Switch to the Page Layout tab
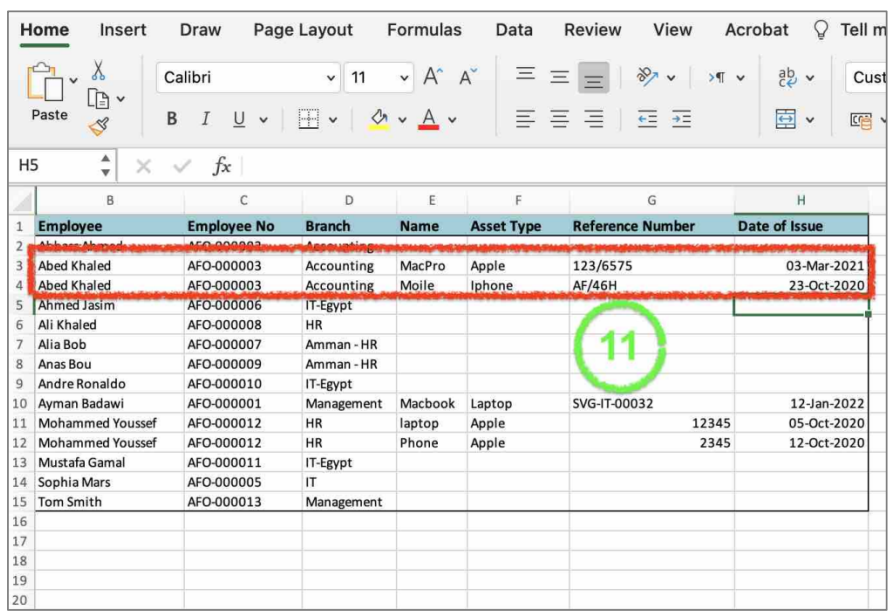 [303, 30]
